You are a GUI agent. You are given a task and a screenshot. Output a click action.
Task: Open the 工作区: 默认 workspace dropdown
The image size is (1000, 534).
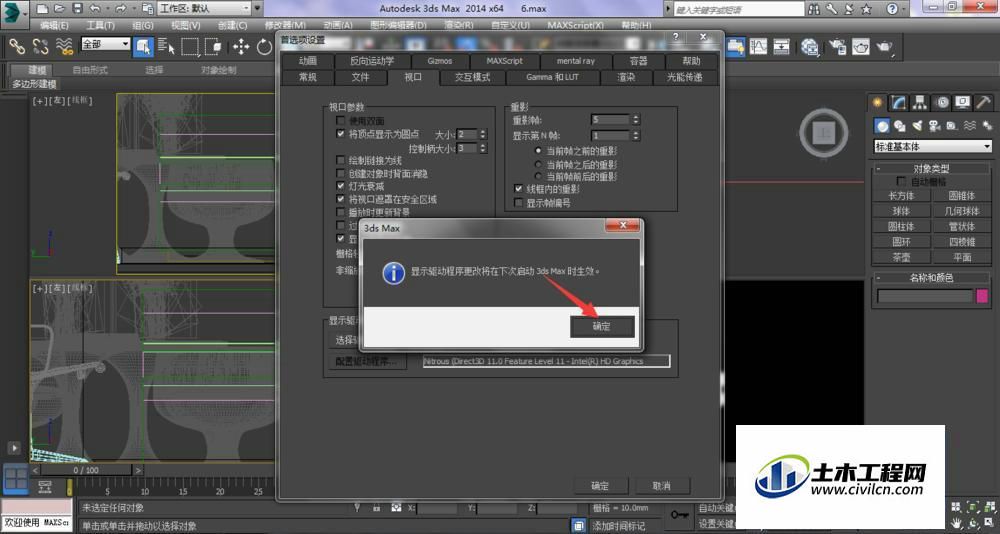(204, 9)
